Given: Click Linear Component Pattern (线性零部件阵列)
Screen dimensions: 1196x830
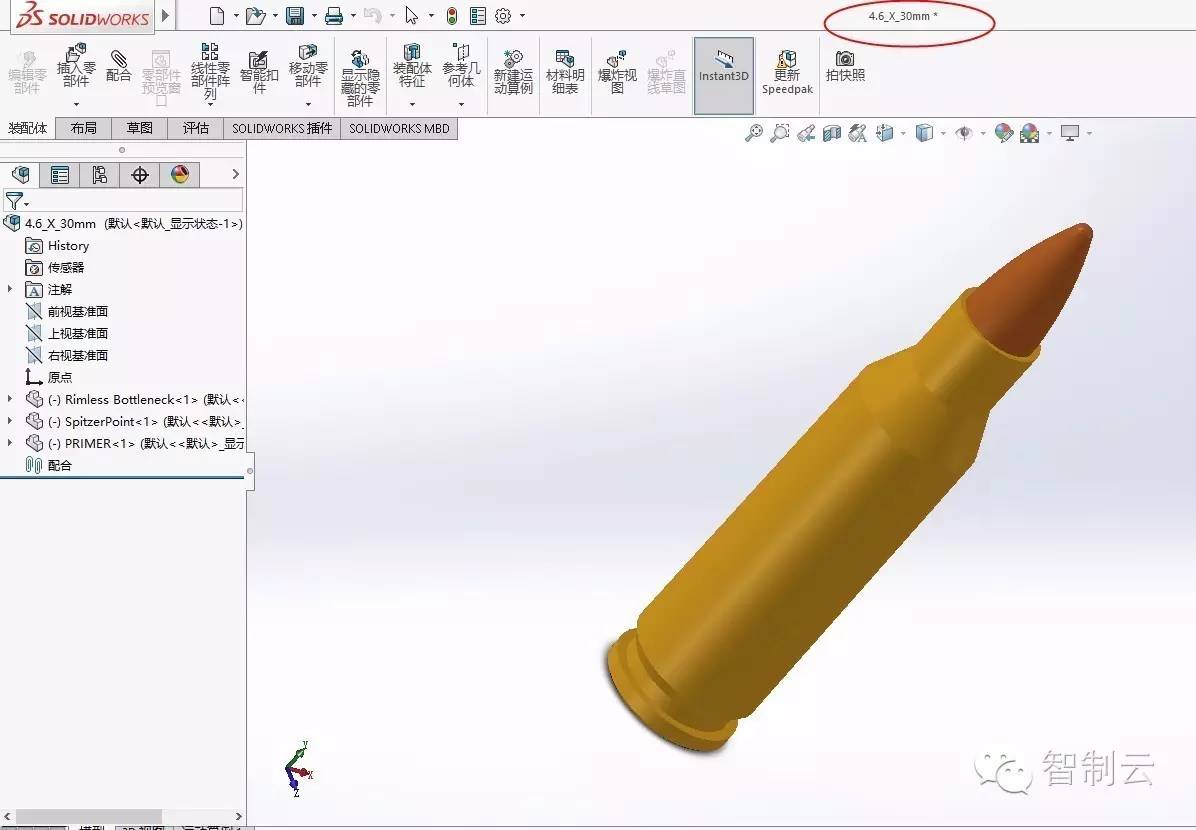Looking at the screenshot, I should pos(210,72).
